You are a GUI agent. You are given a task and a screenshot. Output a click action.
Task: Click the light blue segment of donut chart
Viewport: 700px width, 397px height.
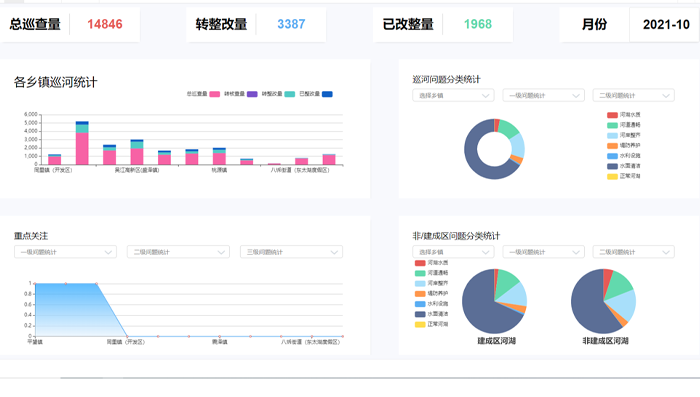tap(517, 145)
